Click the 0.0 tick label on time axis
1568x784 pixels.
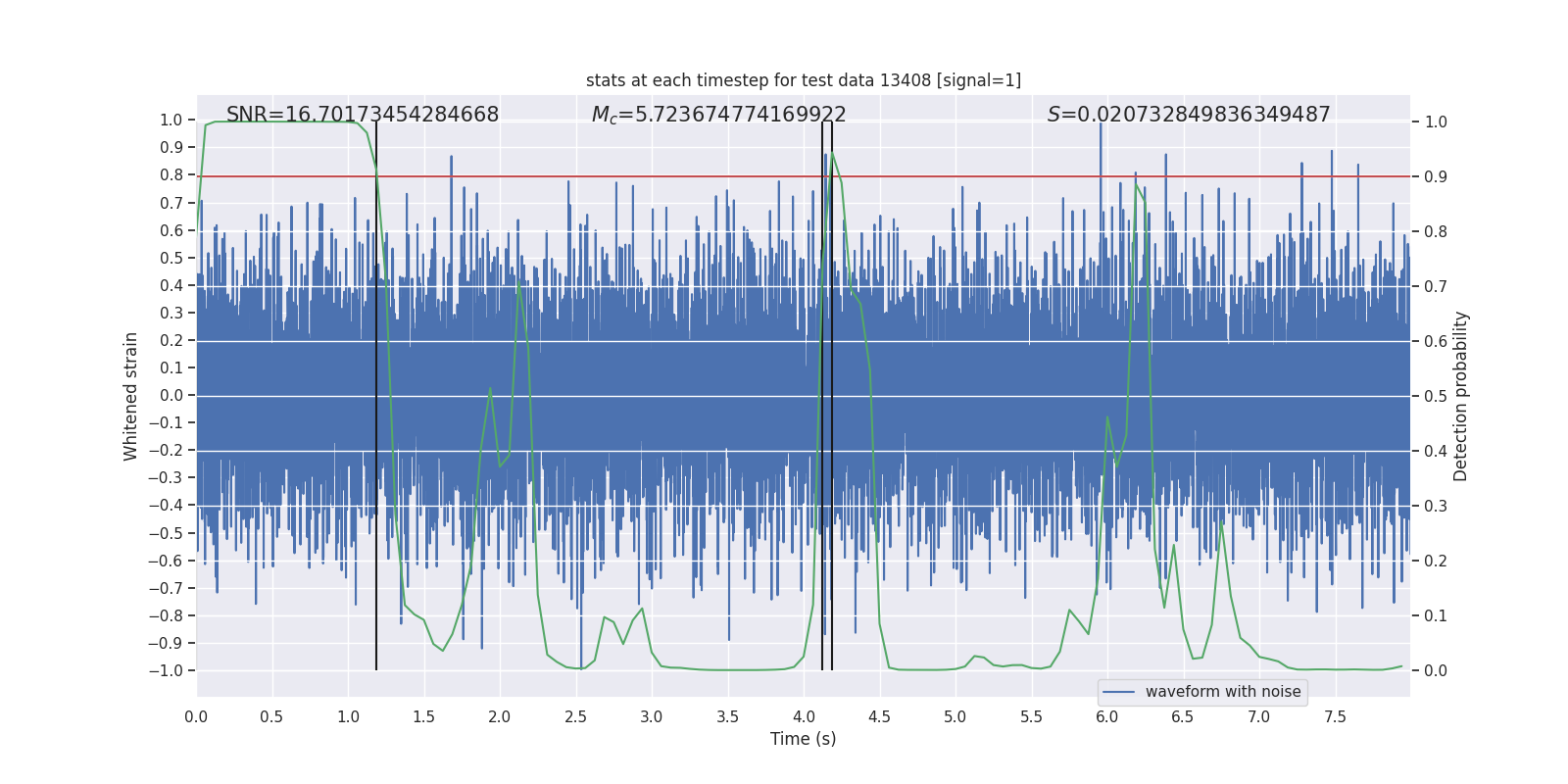point(196,716)
